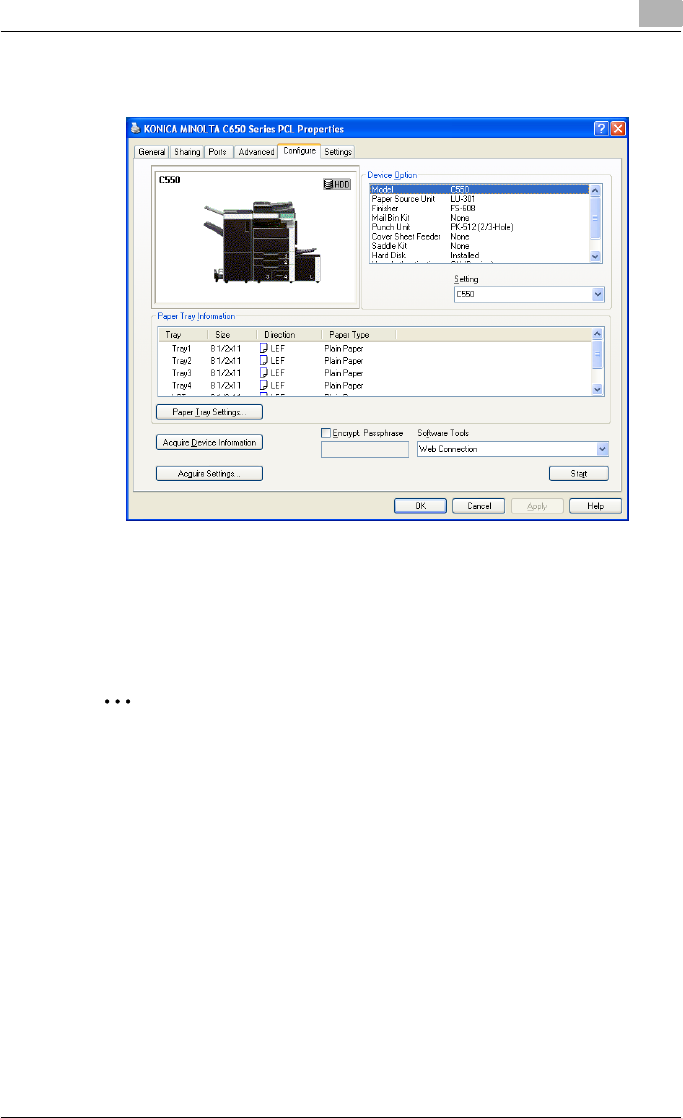The height and width of the screenshot is (1118, 683).
Task: Click Paper Tray list scroll down arrow
Action: 597,389
